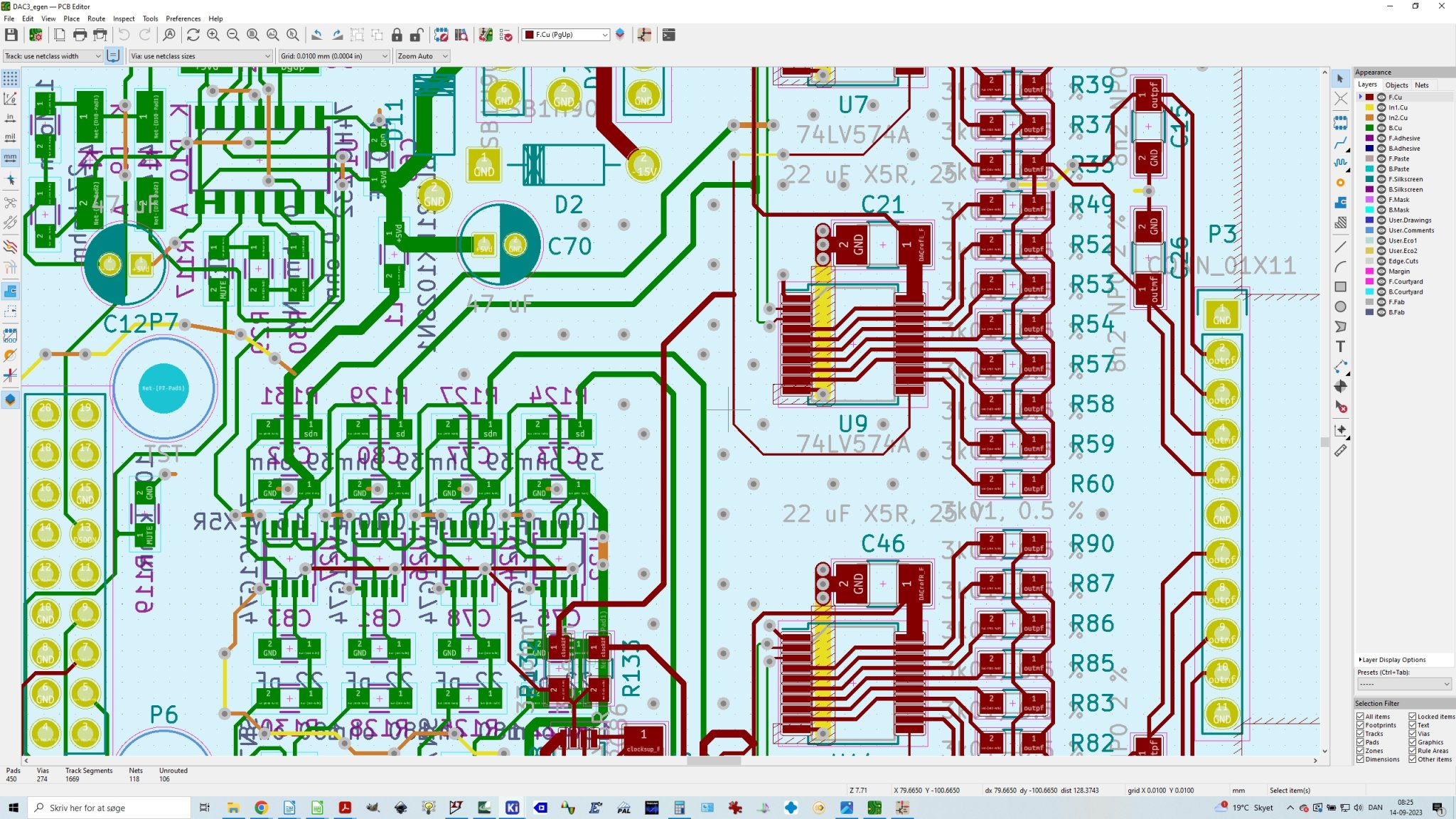The image size is (1456, 819).
Task: Uncheck Zones in Selection Filter
Action: coord(1360,751)
